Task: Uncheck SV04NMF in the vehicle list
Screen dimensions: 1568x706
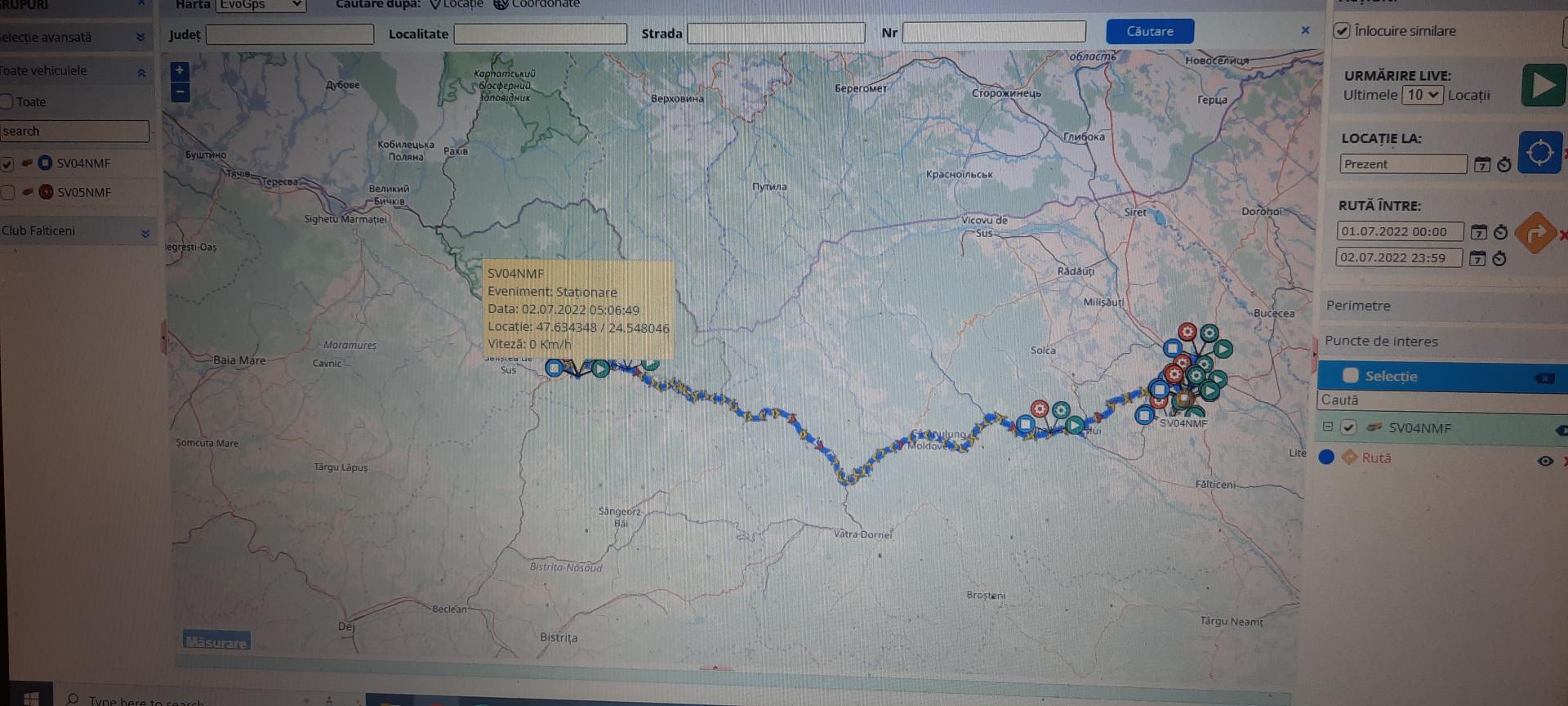Action: coord(7,163)
